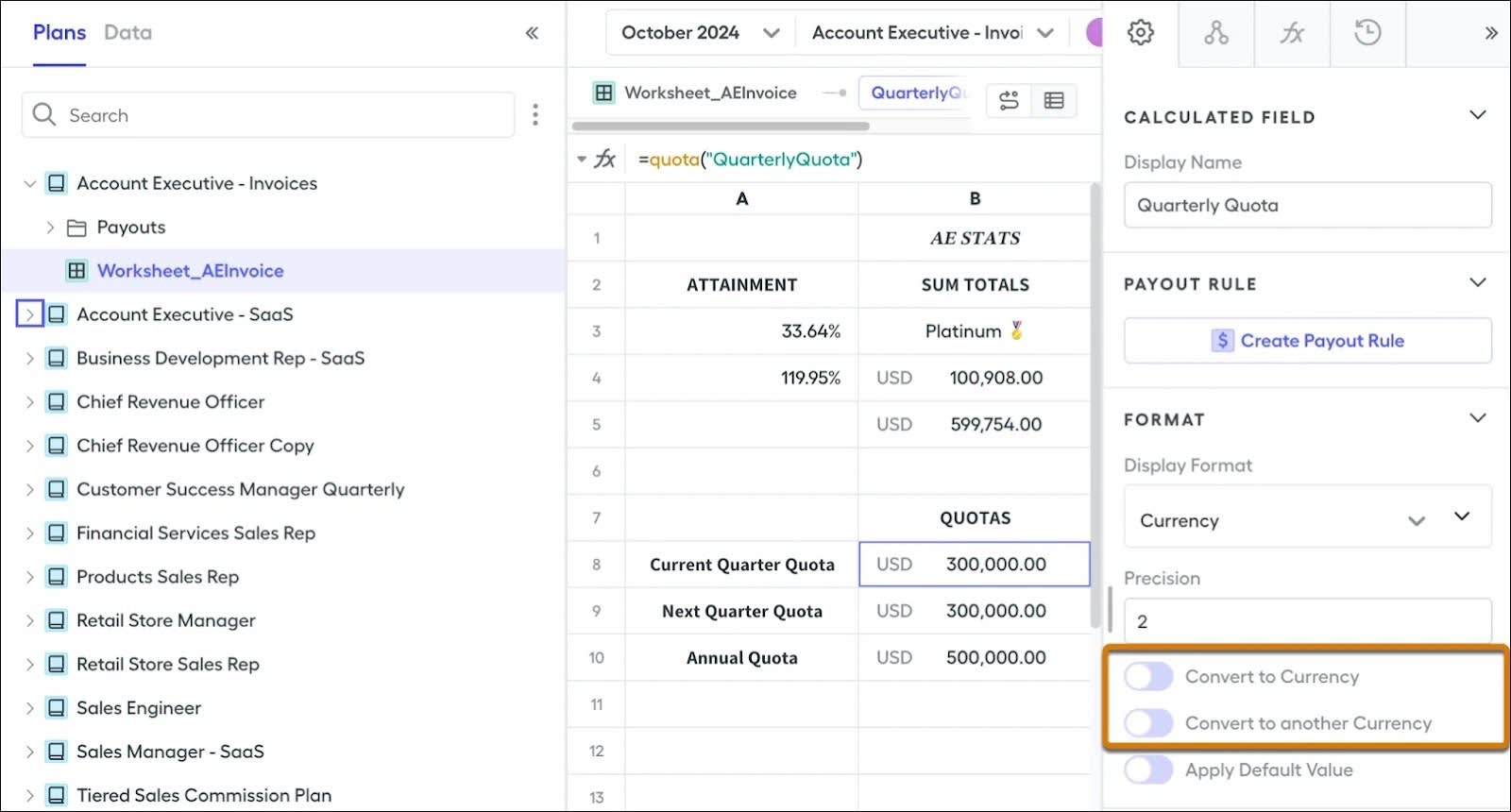Collapse Account Executive - Invoices tree node

tap(29, 183)
